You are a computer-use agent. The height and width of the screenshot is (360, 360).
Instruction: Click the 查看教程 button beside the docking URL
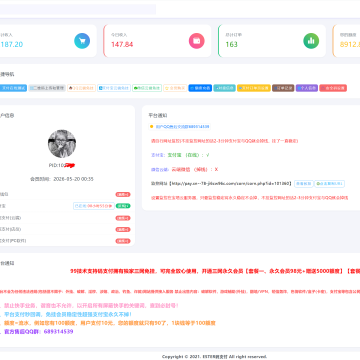[x=304, y=184]
